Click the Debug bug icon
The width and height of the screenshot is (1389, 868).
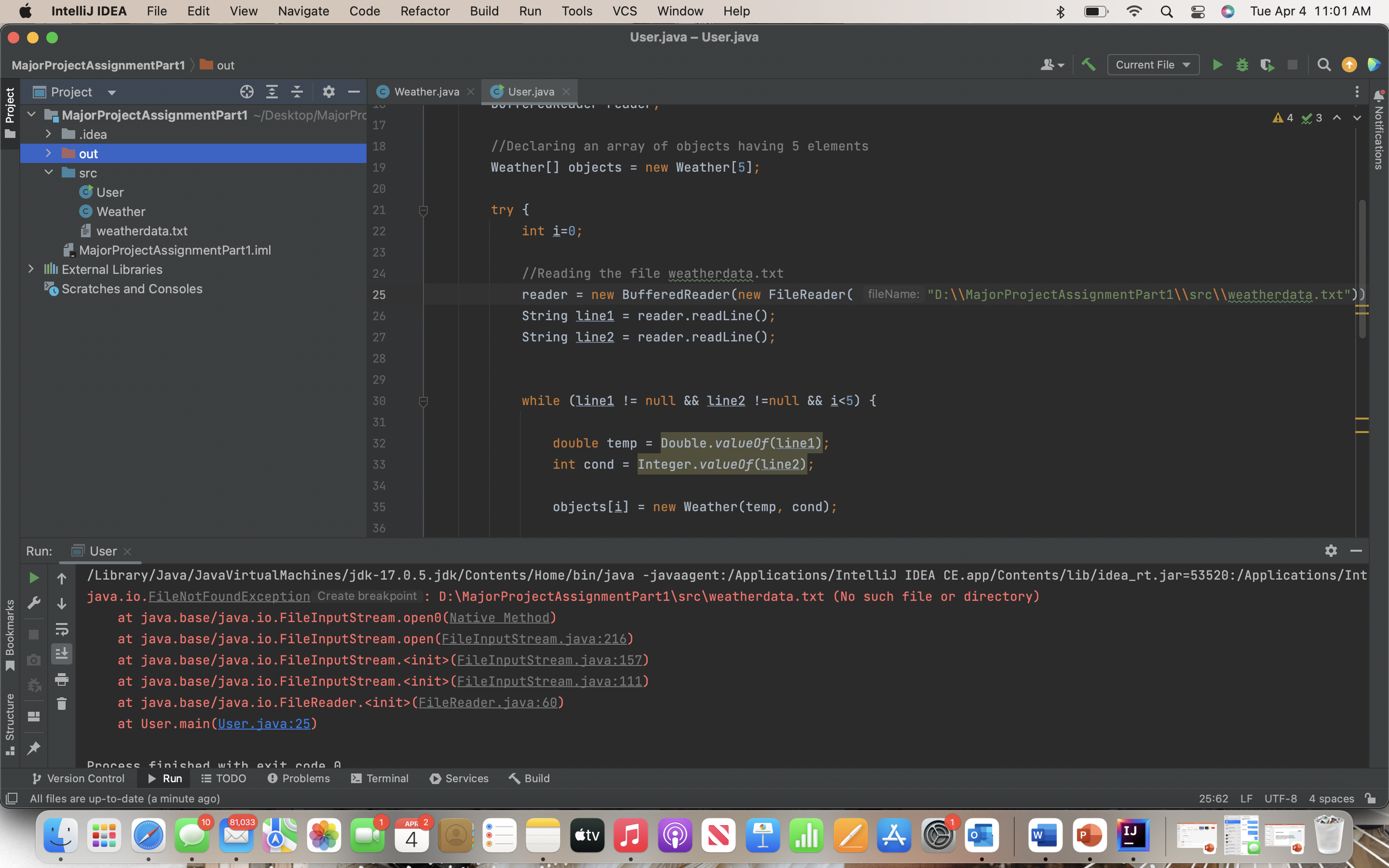point(1242,65)
